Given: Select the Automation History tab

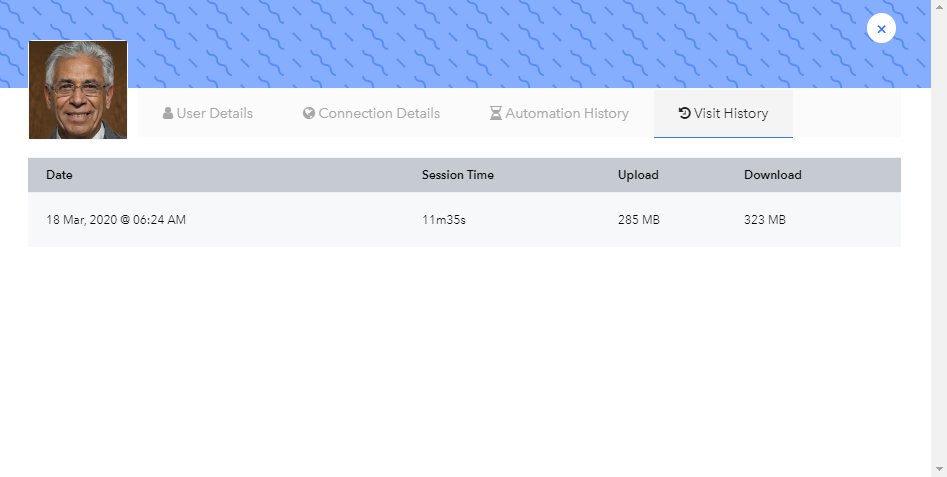Looking at the screenshot, I should coord(559,114).
